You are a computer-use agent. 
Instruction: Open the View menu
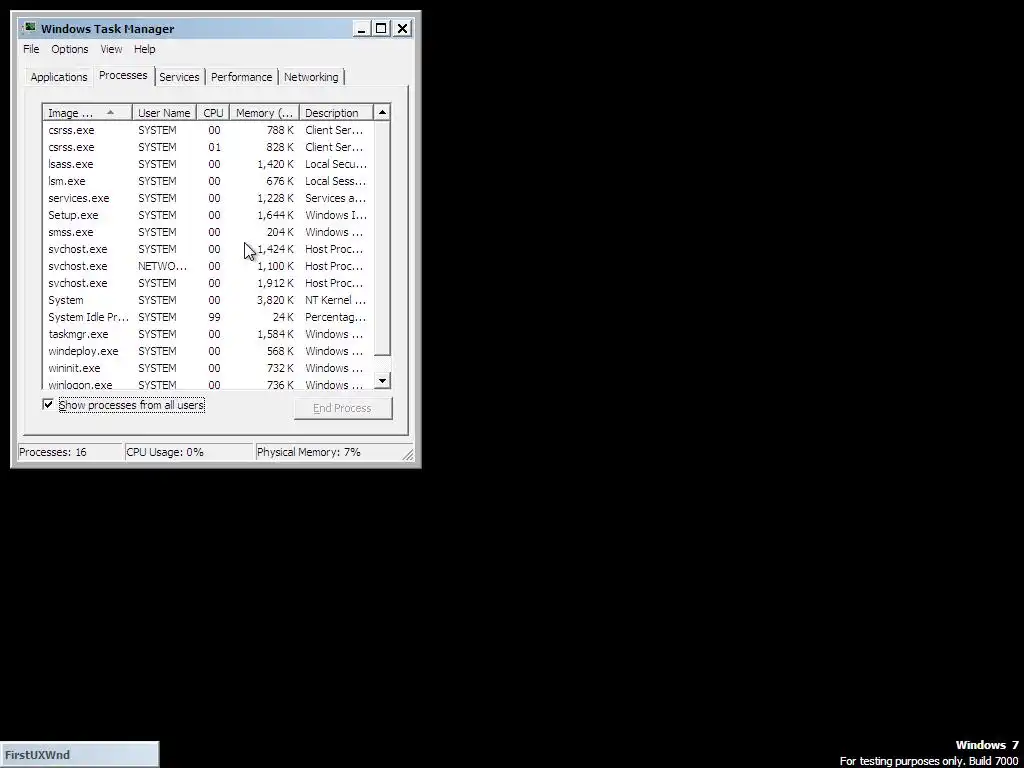coord(111,49)
